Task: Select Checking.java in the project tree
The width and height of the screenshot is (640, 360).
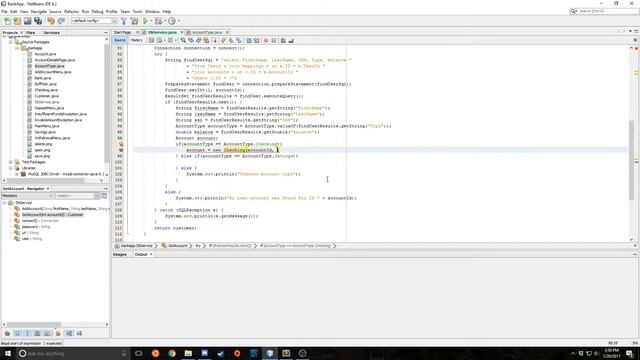Action: tap(46, 90)
